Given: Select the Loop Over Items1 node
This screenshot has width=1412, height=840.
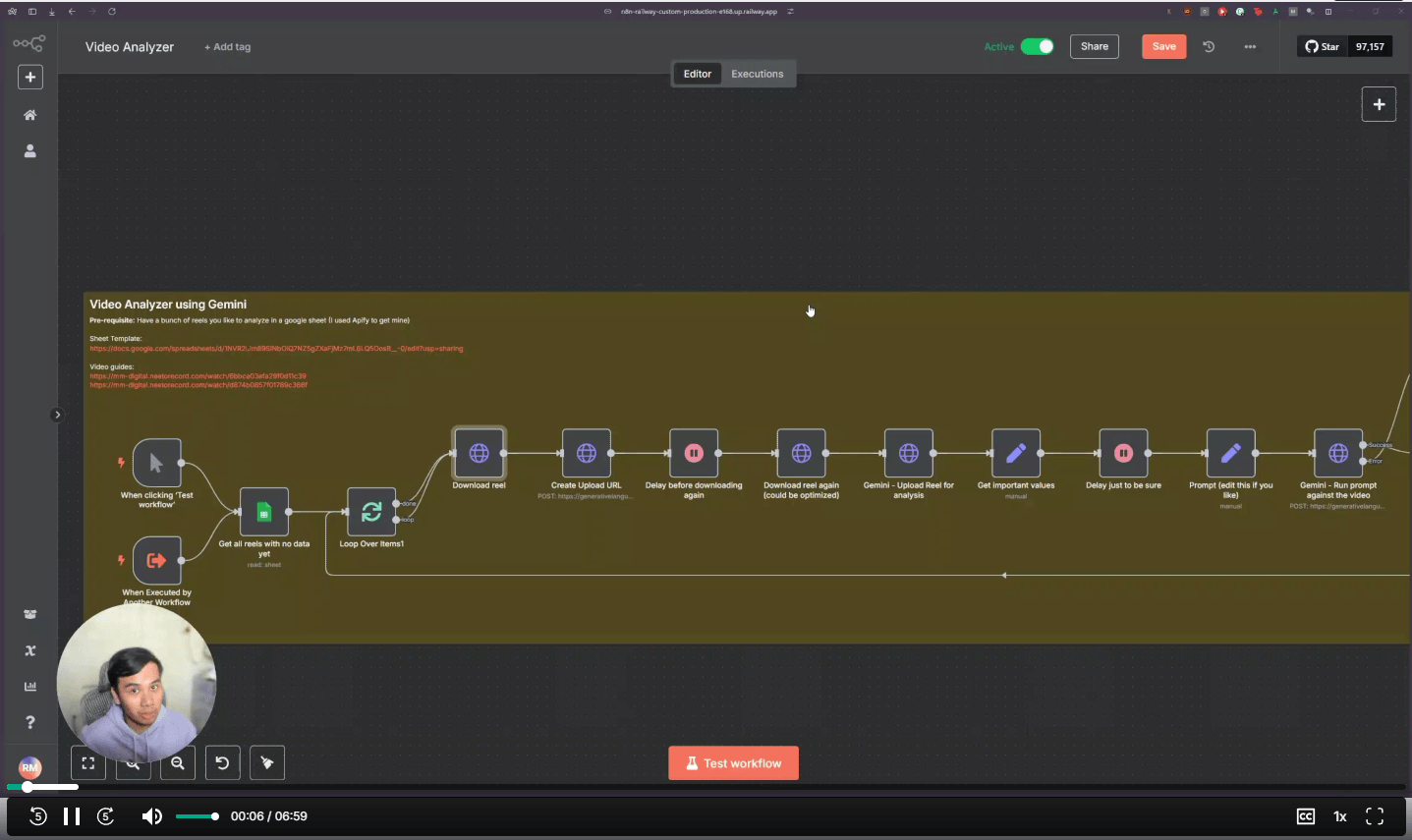Looking at the screenshot, I should click(371, 511).
